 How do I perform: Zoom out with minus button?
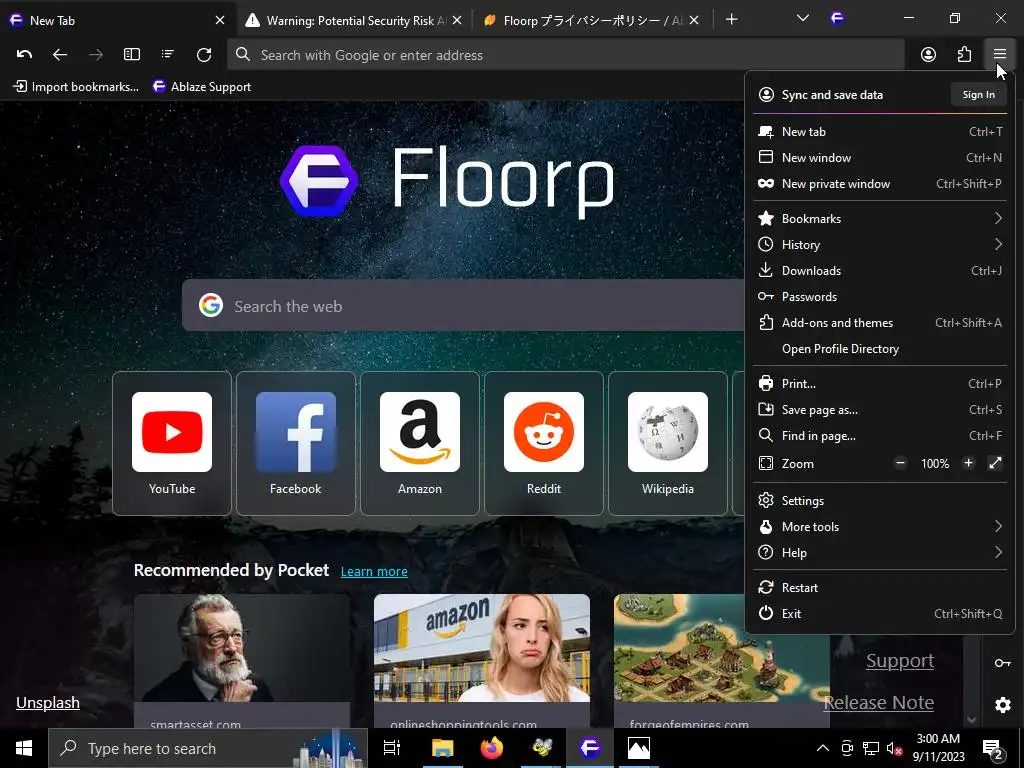click(x=901, y=463)
